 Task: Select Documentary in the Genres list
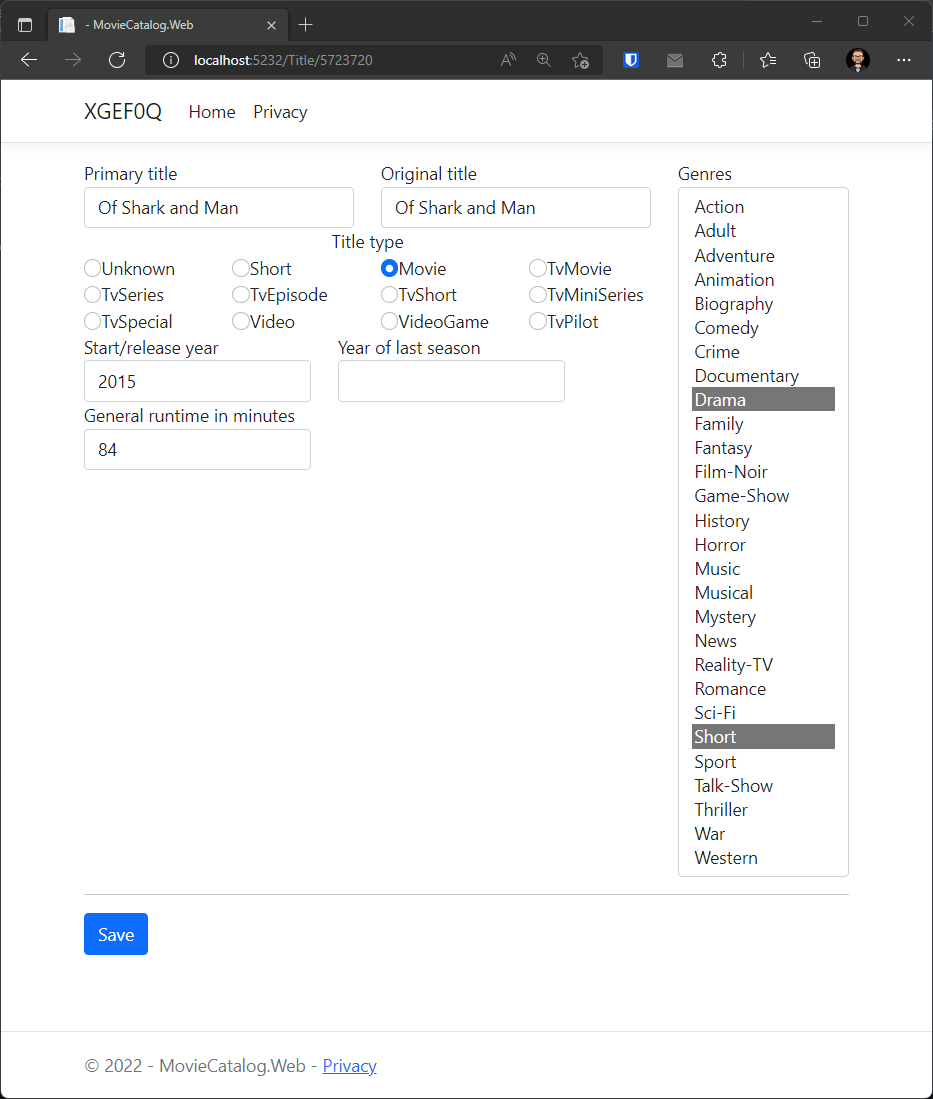point(747,376)
